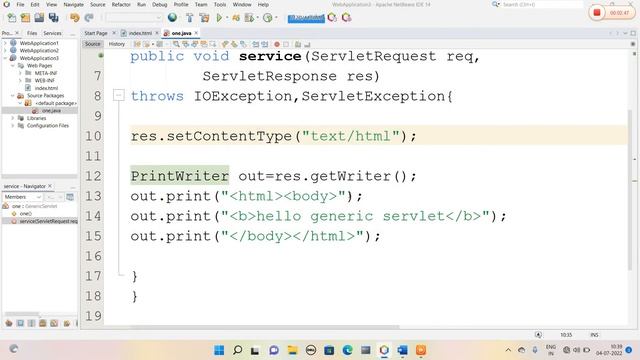The image size is (640, 360).
Task: Click the Open Project toolbar icon
Action: 39,18
